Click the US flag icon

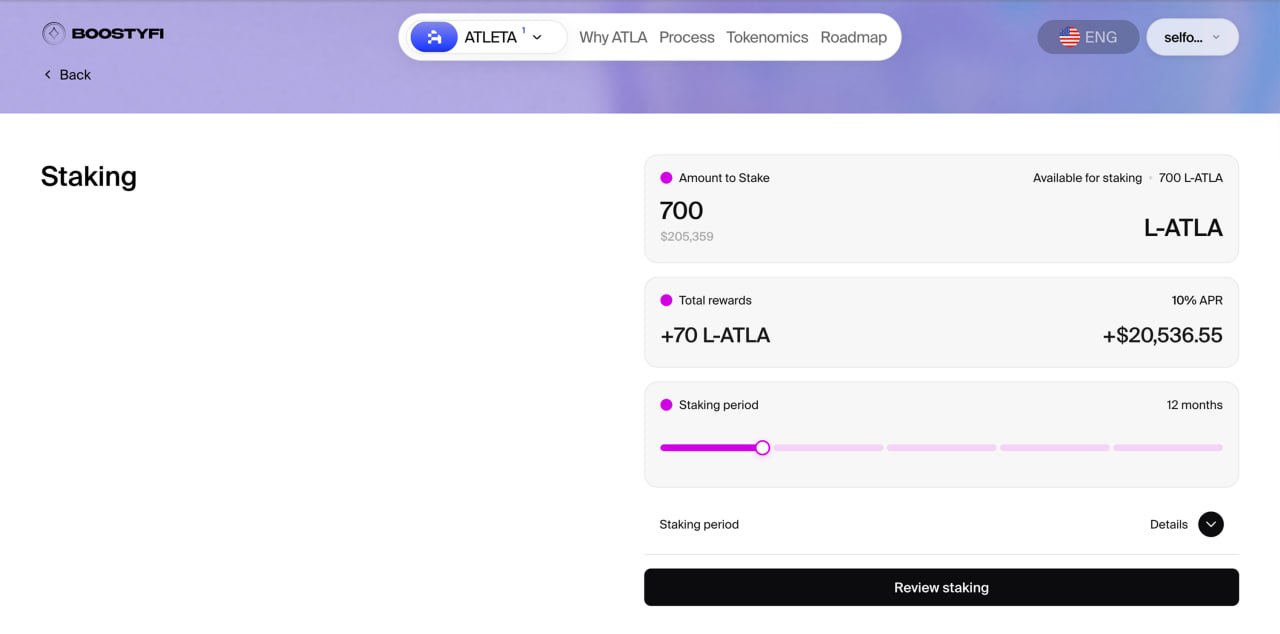[1069, 37]
